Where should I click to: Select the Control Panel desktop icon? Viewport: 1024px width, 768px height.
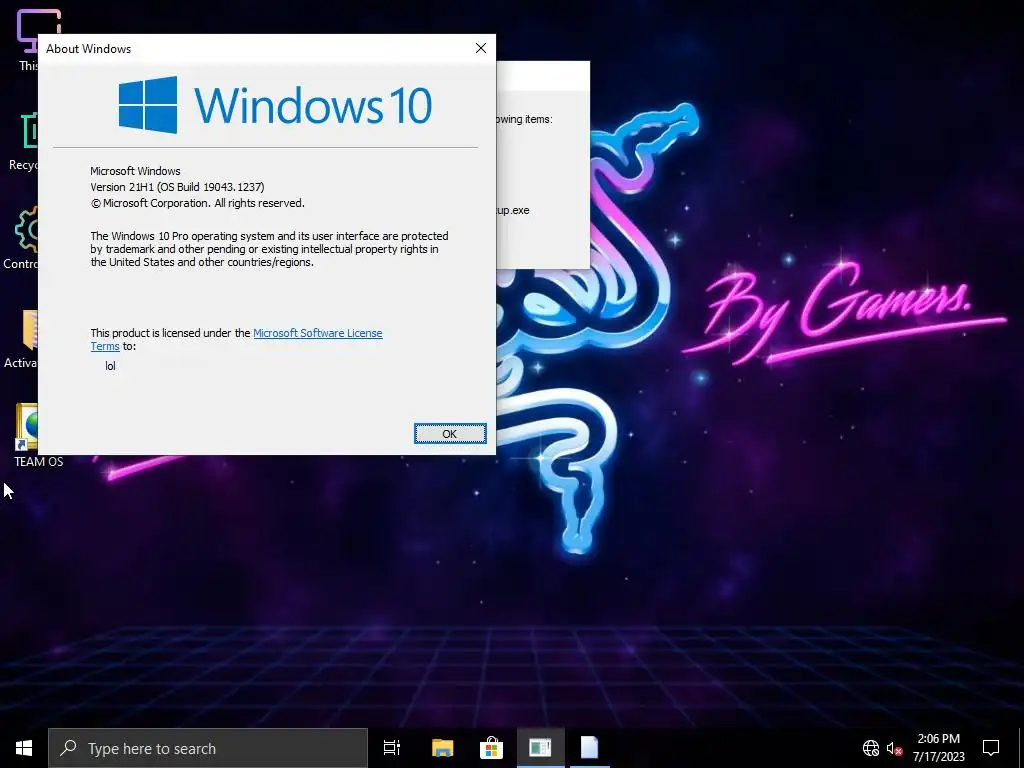(21, 238)
